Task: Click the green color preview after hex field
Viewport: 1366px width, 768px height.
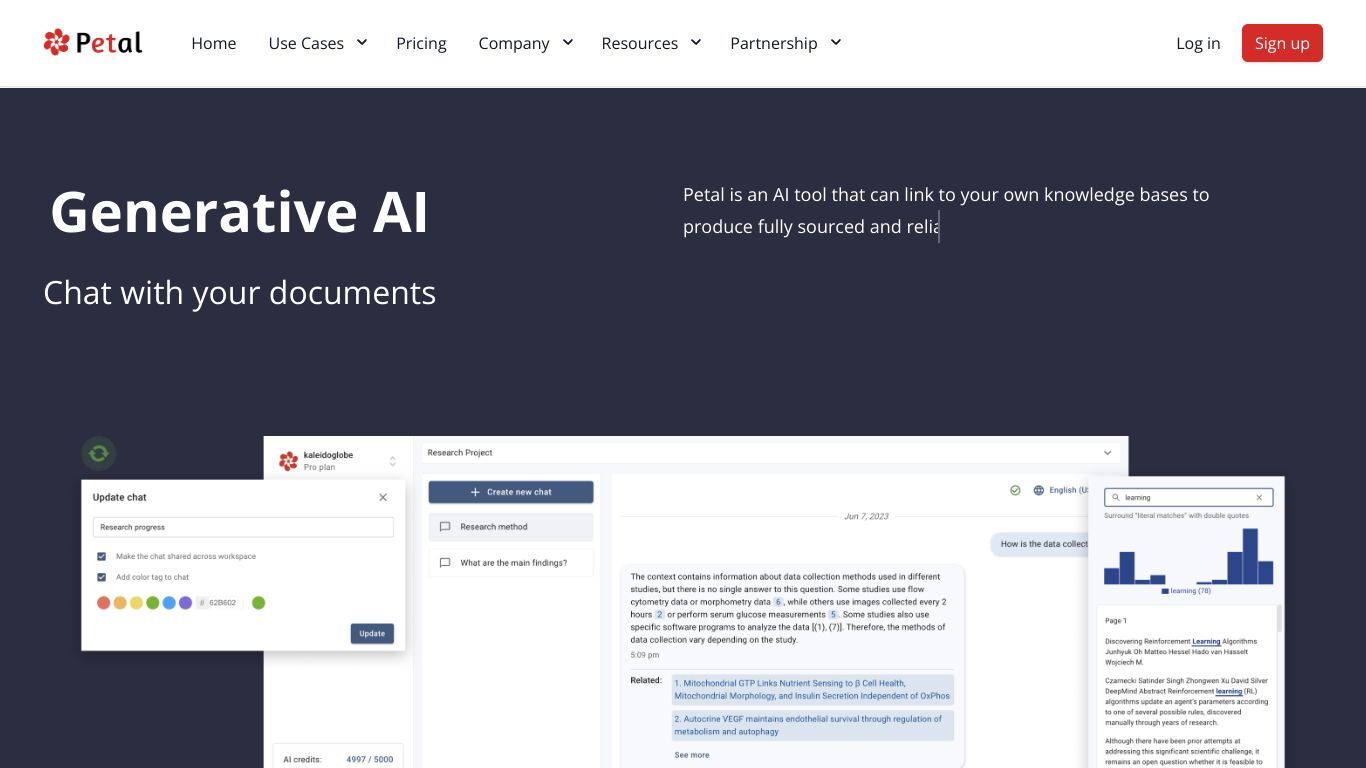Action: point(258,603)
